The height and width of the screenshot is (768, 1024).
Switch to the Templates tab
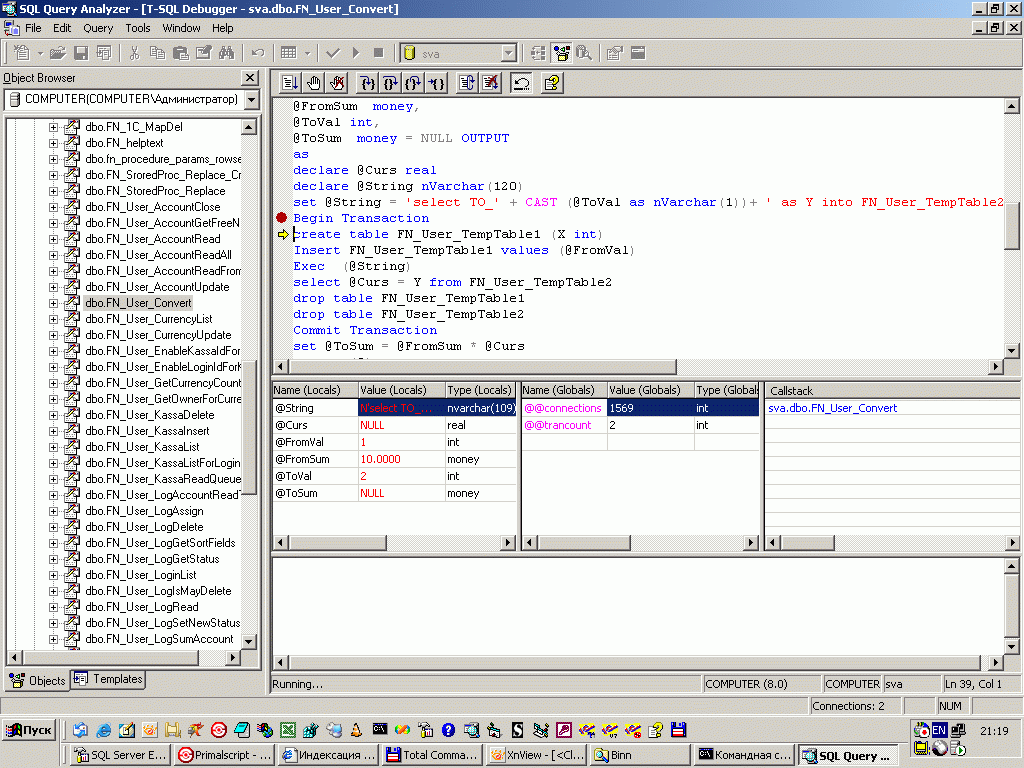coord(109,680)
